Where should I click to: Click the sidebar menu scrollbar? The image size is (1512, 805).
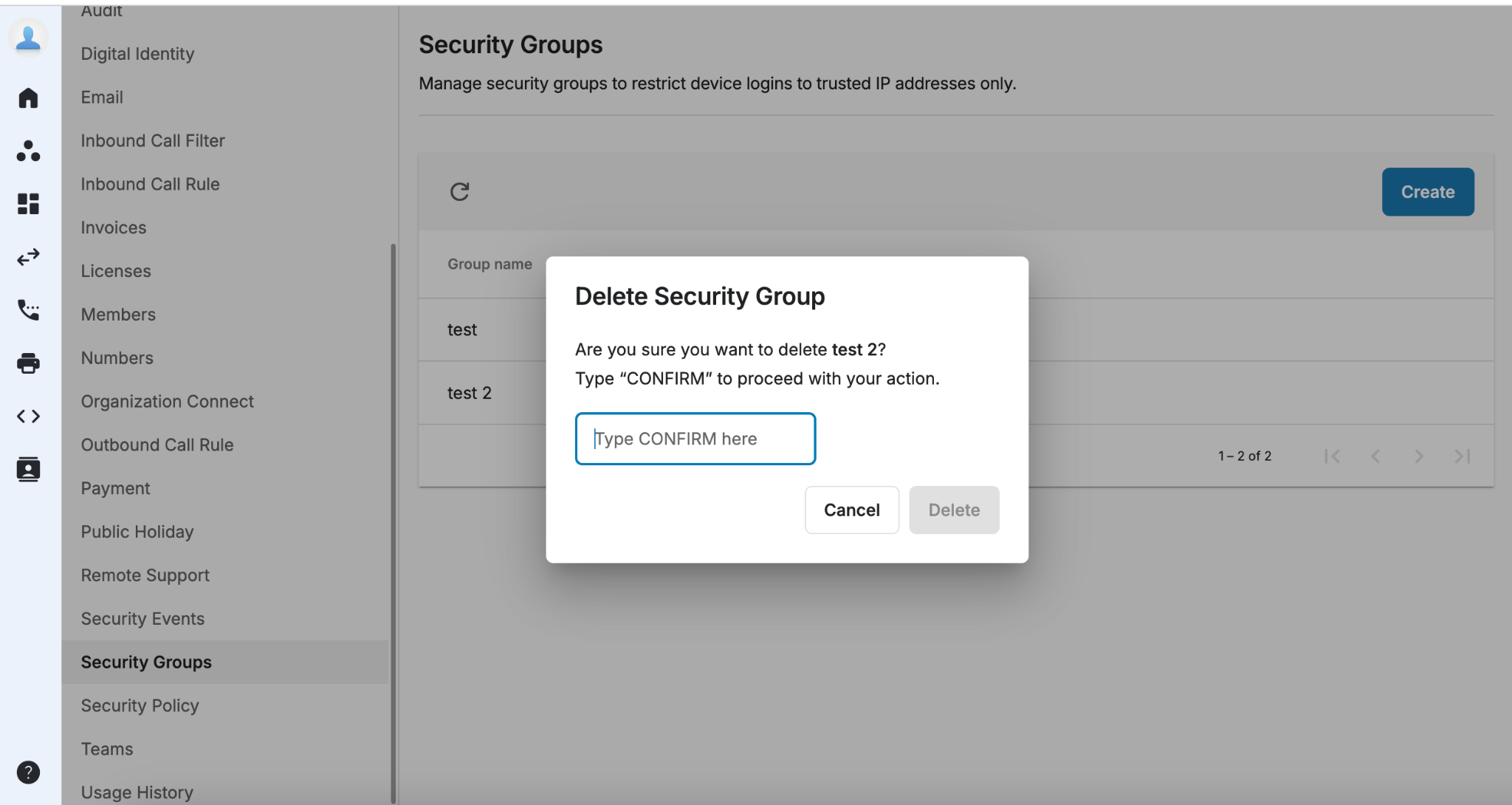click(393, 523)
